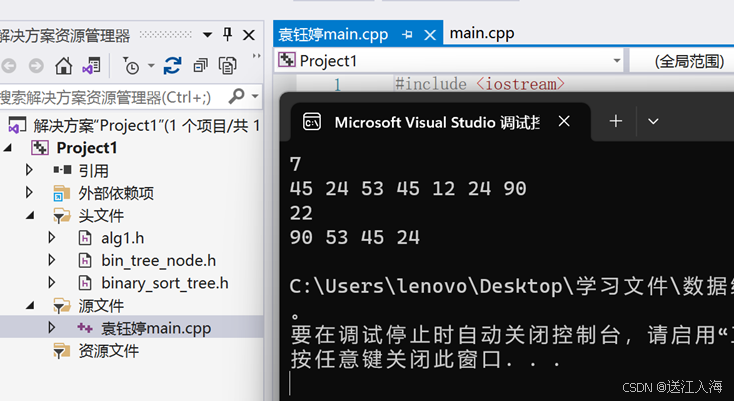The width and height of the screenshot is (734, 401).
Task: Collapse the 头文件 filter folder
Action: click(x=30, y=216)
